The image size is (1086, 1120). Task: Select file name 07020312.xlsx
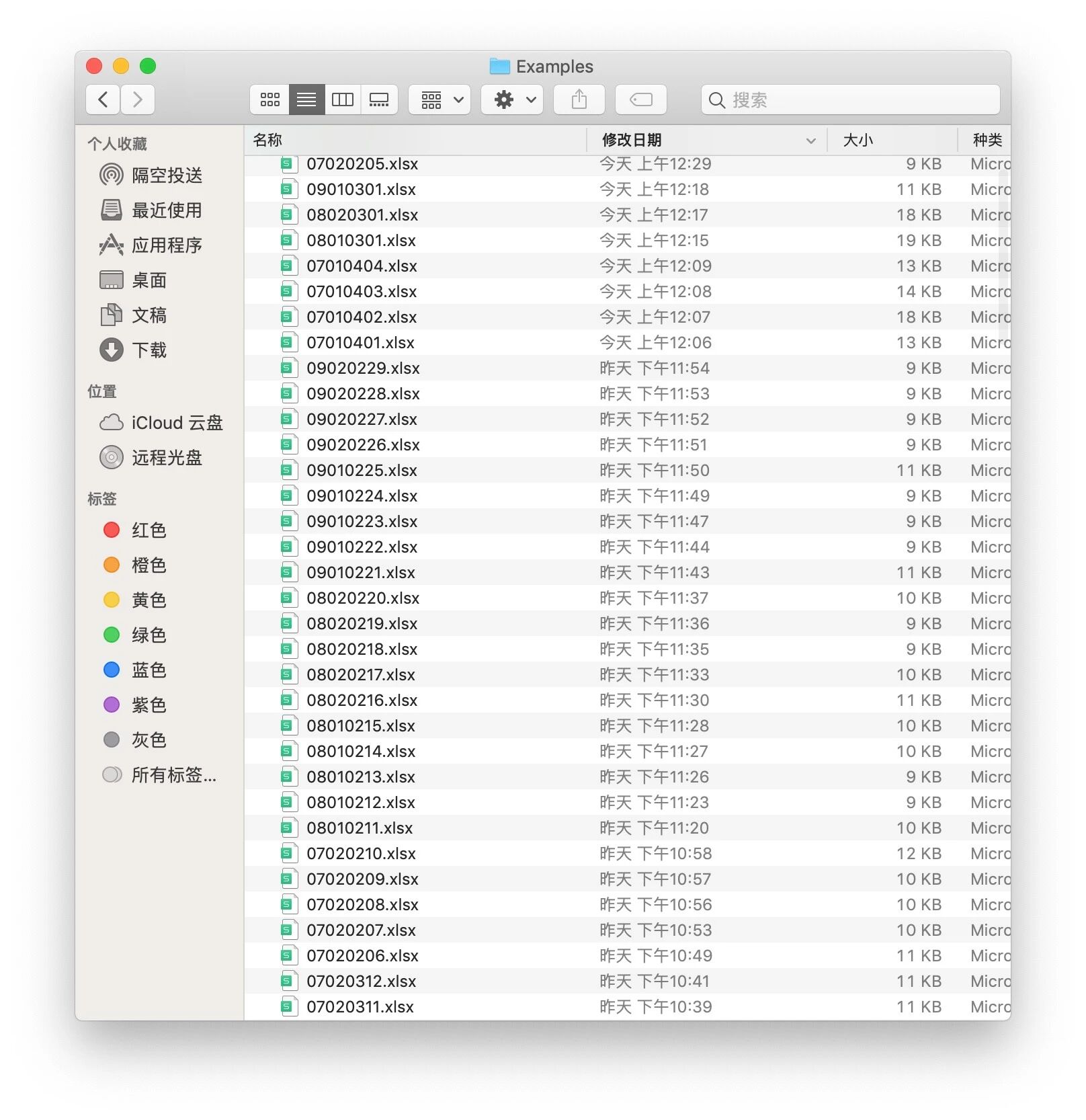coord(362,982)
